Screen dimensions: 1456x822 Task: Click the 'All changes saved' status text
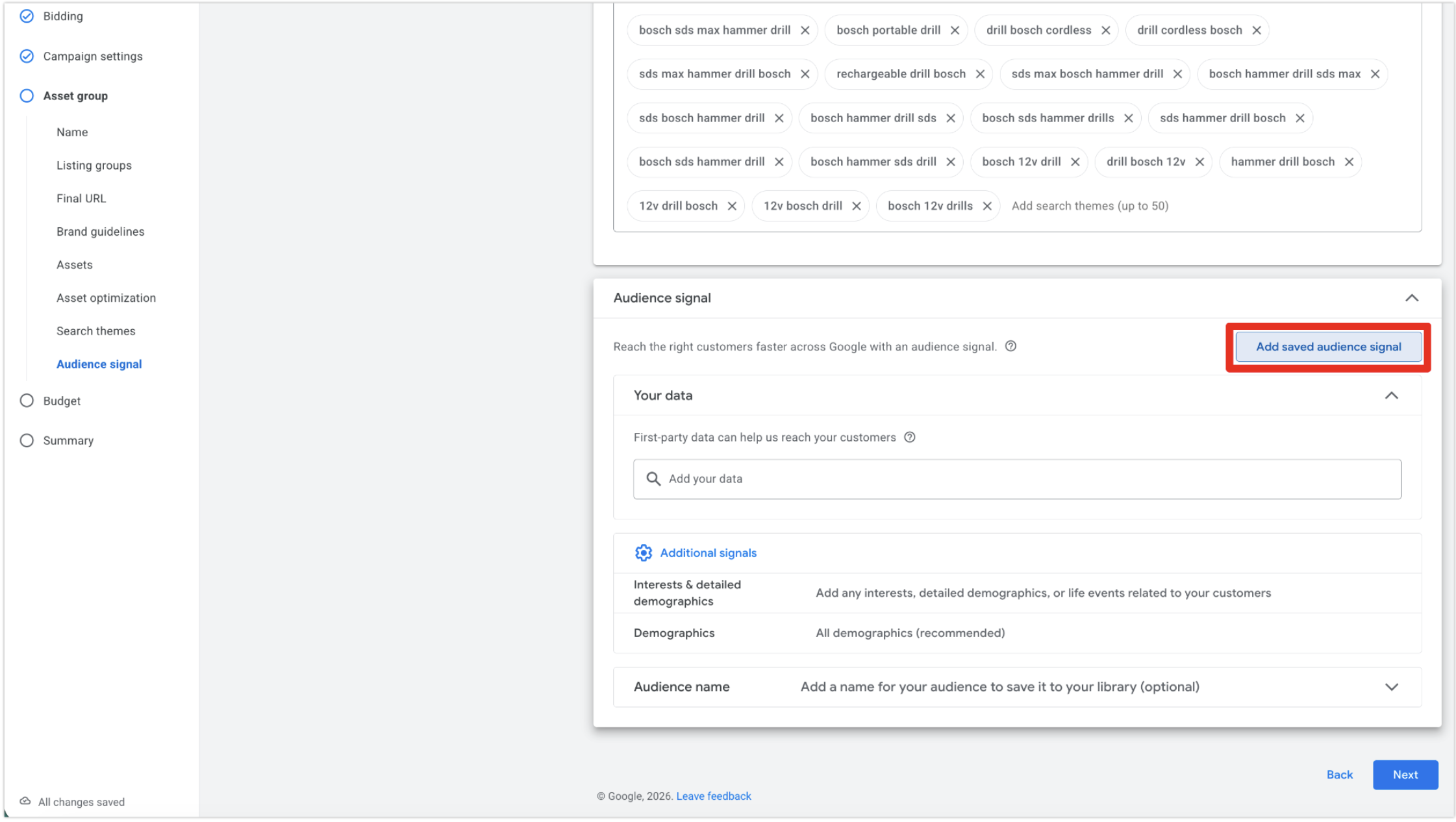pyautogui.click(x=82, y=802)
